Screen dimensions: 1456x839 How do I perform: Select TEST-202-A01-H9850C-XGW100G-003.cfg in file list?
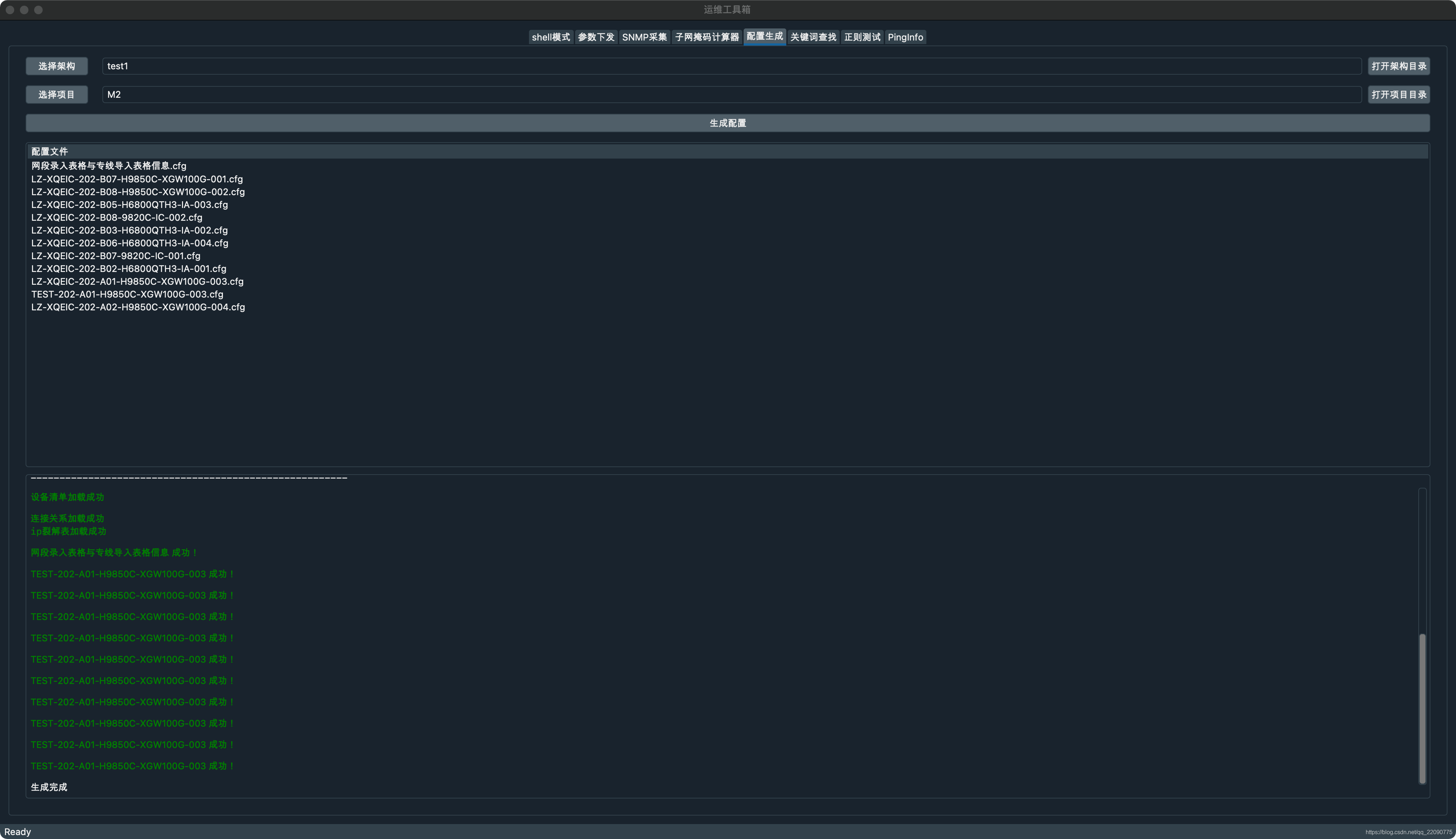127,294
